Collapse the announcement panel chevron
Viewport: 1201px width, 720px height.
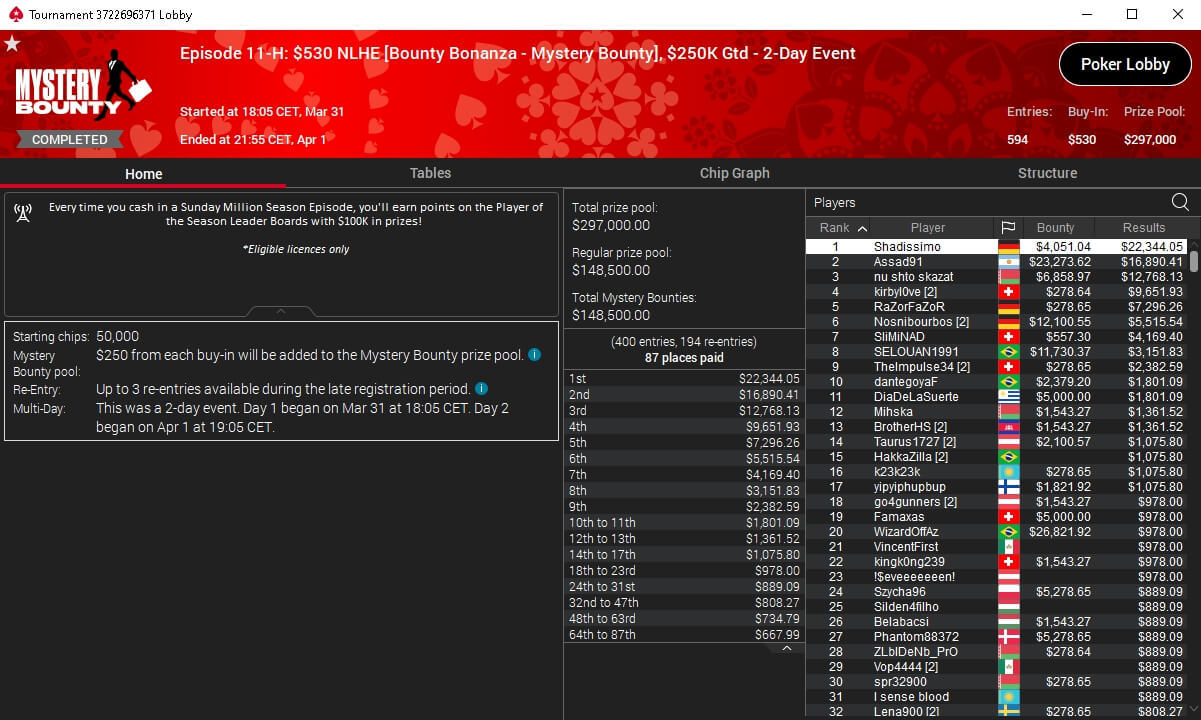[x=281, y=311]
